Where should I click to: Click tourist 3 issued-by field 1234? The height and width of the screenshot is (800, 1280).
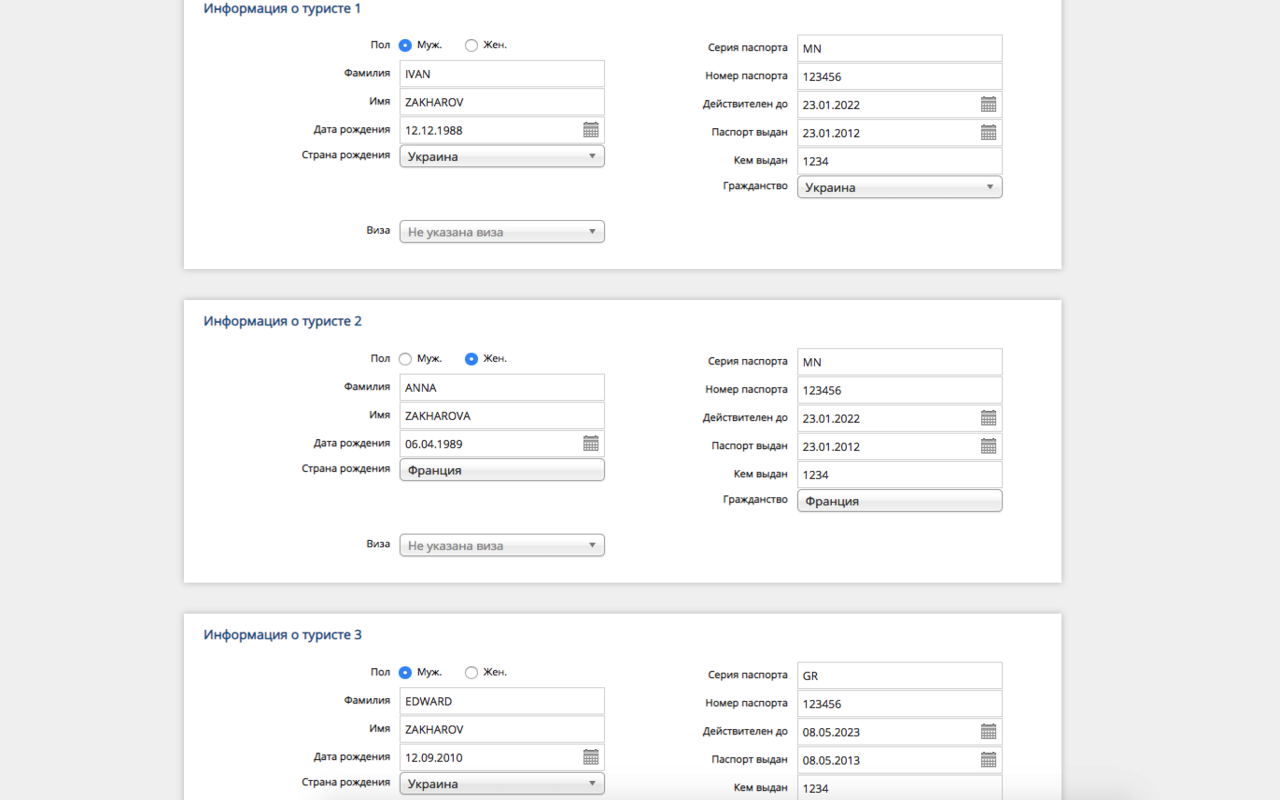900,788
